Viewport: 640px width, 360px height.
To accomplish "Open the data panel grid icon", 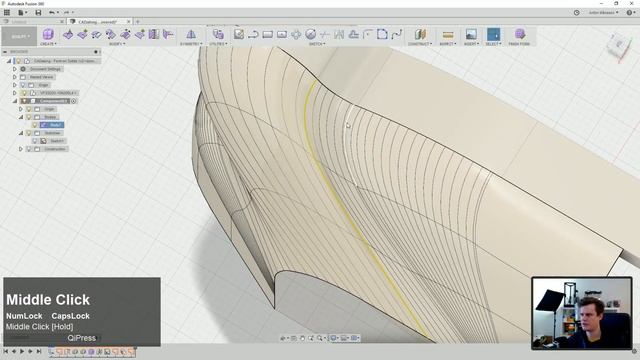I will (x=7, y=13).
